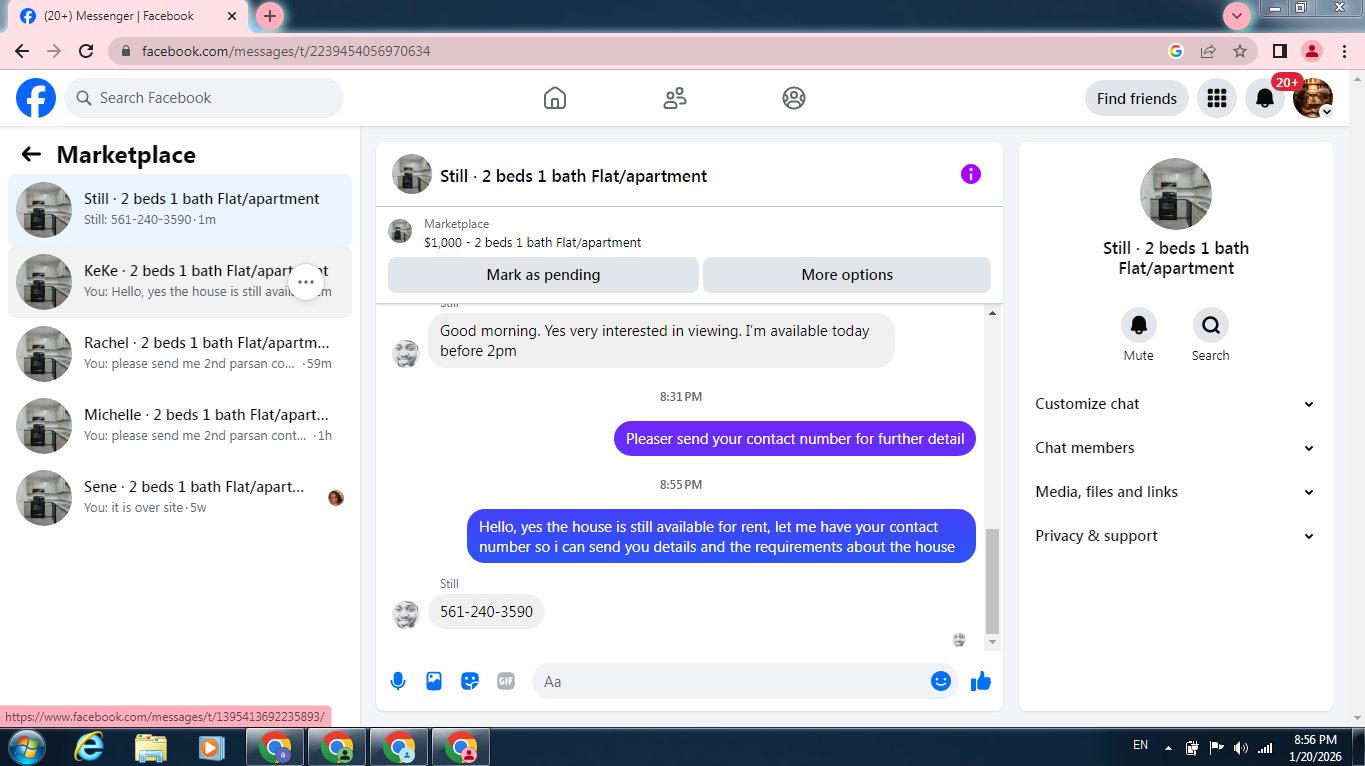Attach a photo with the image icon
The height and width of the screenshot is (766, 1365).
tap(434, 681)
